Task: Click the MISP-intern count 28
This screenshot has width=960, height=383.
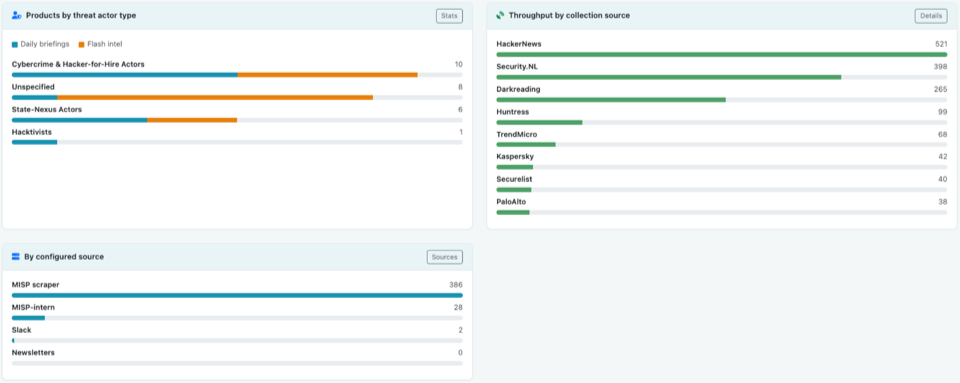Action: pos(457,308)
